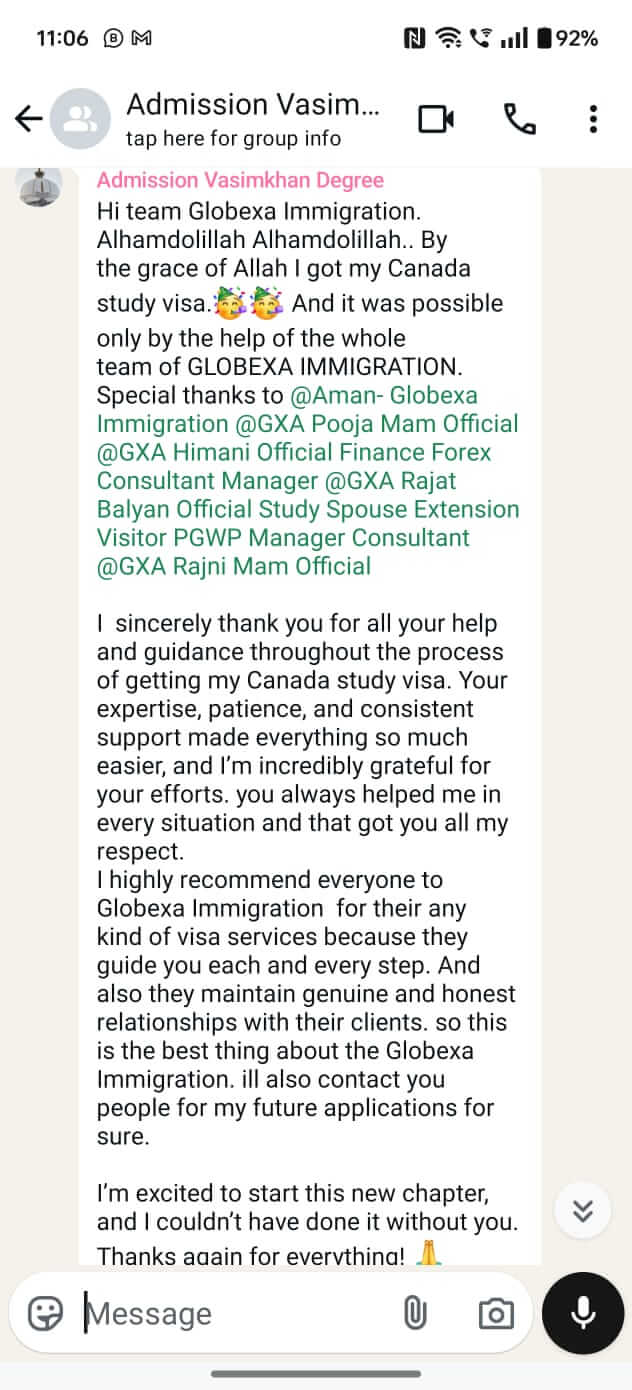Tap the @Aman- Globexa Immigration mention
632x1390 pixels.
pos(384,395)
